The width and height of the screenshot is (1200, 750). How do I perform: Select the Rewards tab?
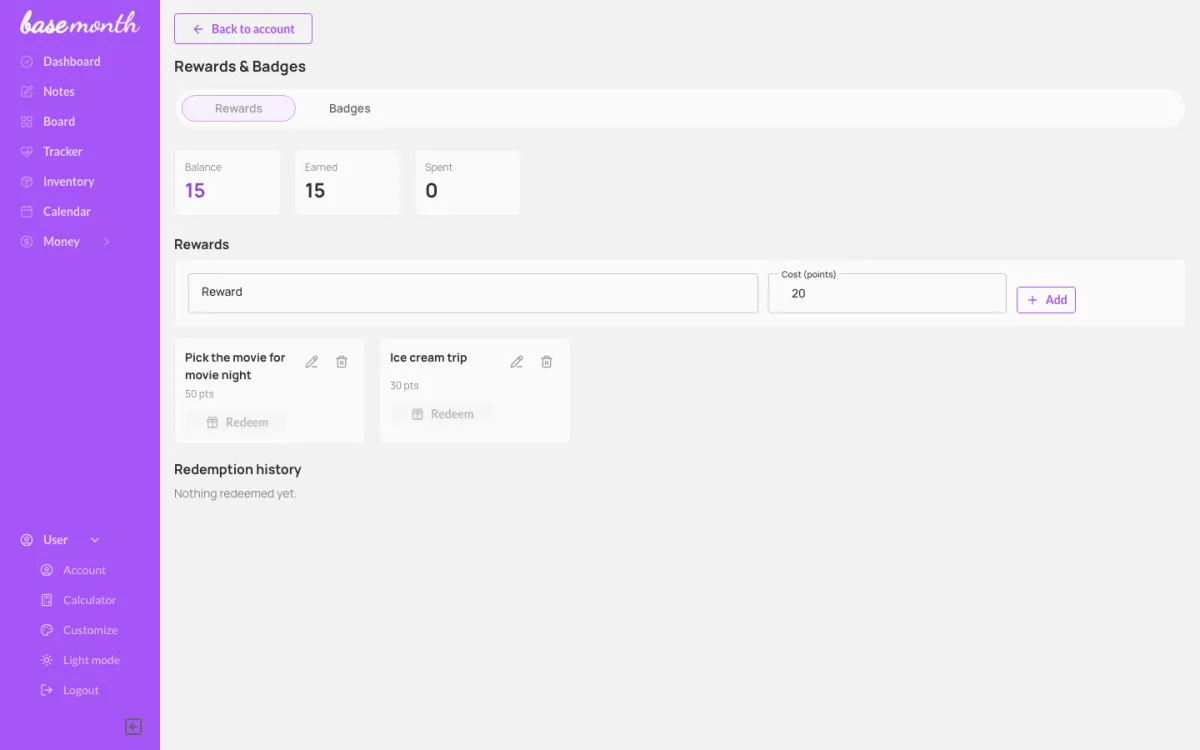point(239,108)
